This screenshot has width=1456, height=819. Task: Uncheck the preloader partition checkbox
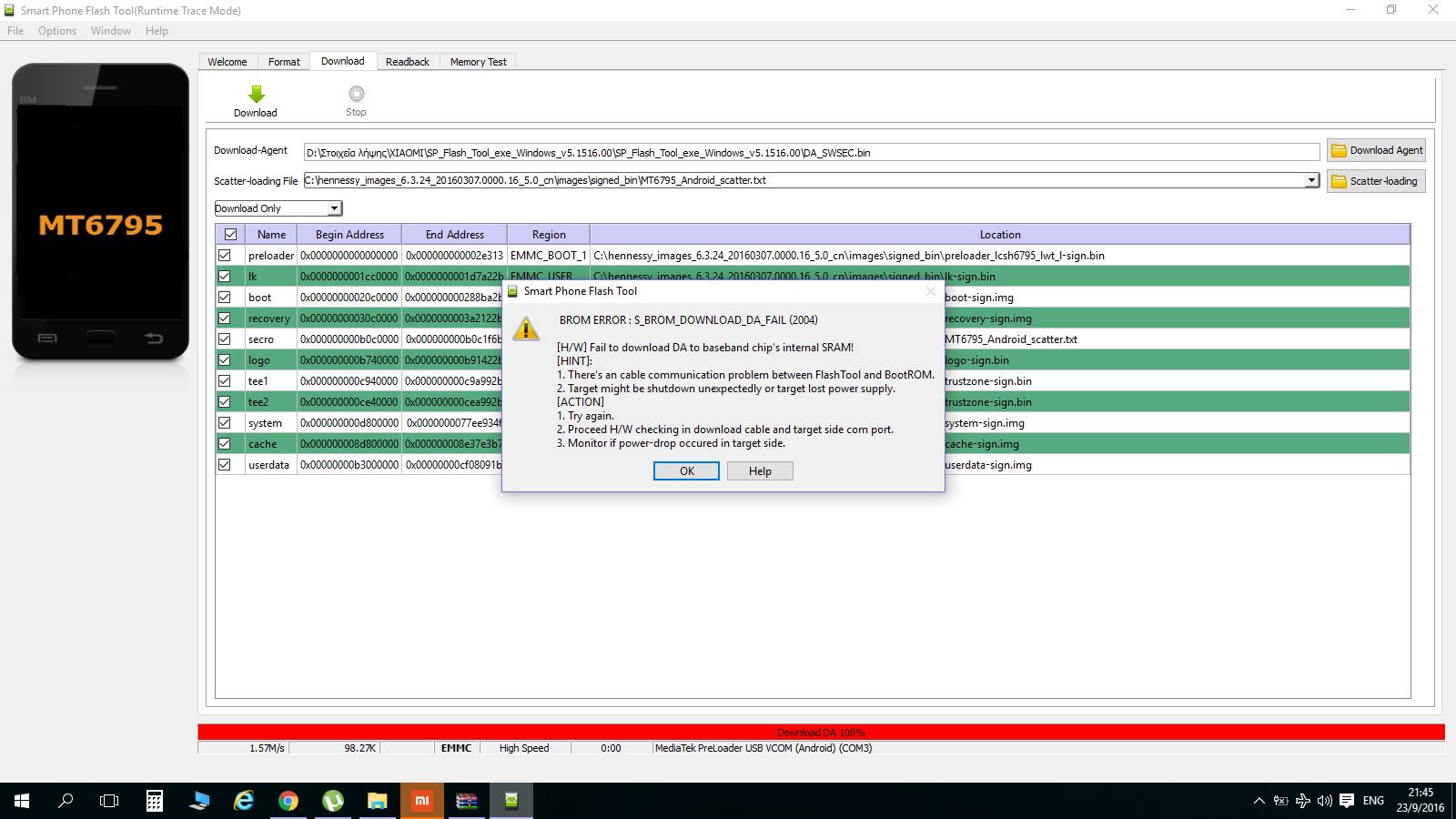click(225, 256)
